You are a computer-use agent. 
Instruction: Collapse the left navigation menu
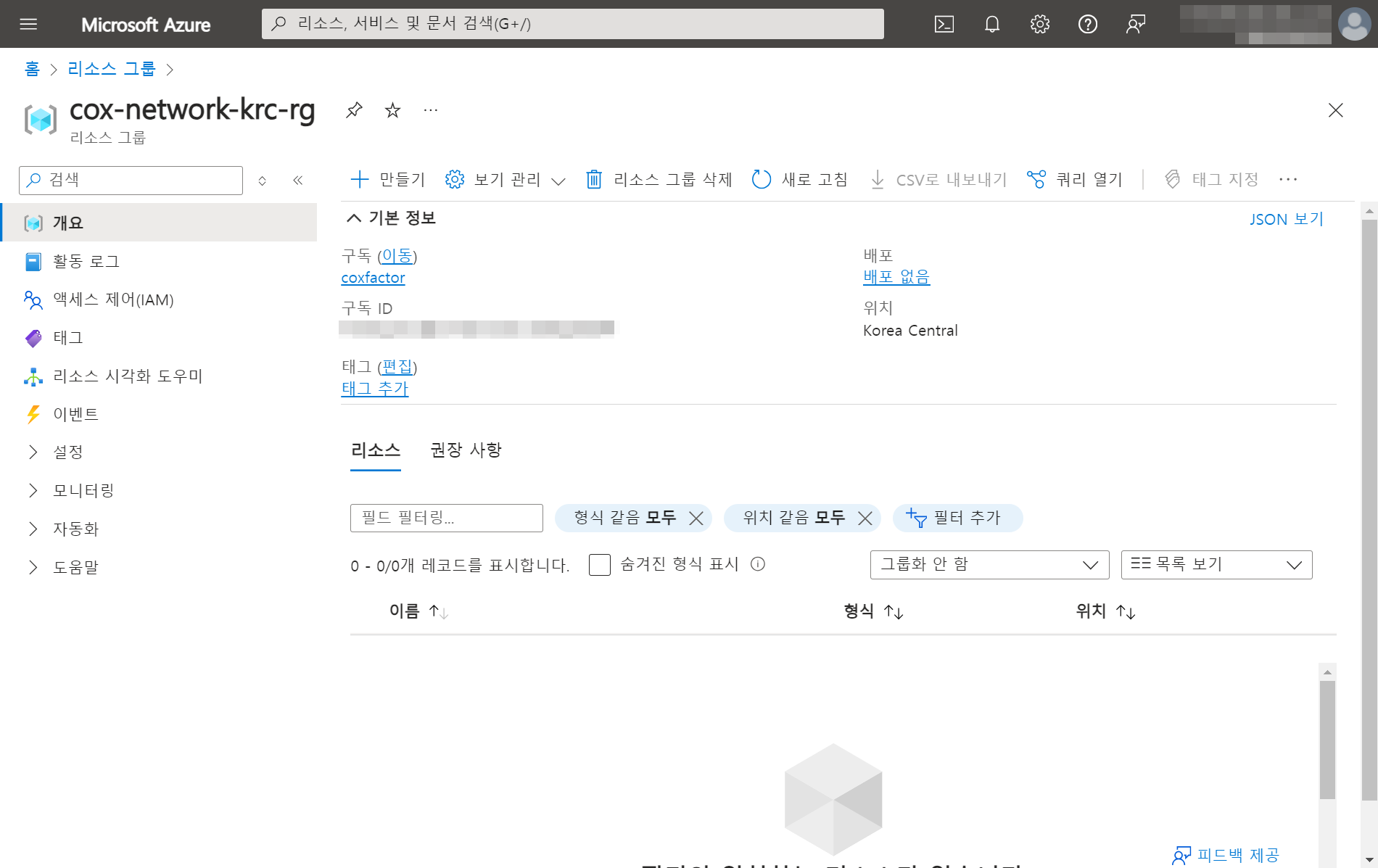coord(297,180)
